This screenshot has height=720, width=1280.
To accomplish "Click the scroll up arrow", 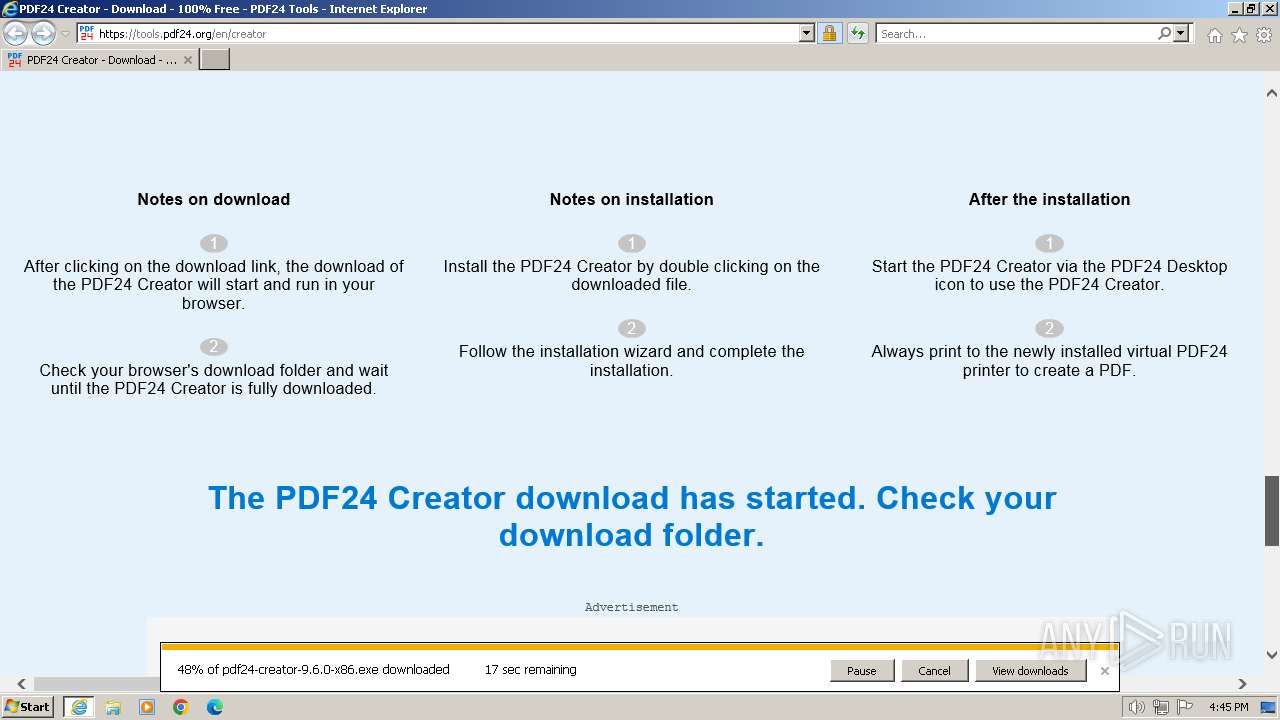I will coord(1272,93).
